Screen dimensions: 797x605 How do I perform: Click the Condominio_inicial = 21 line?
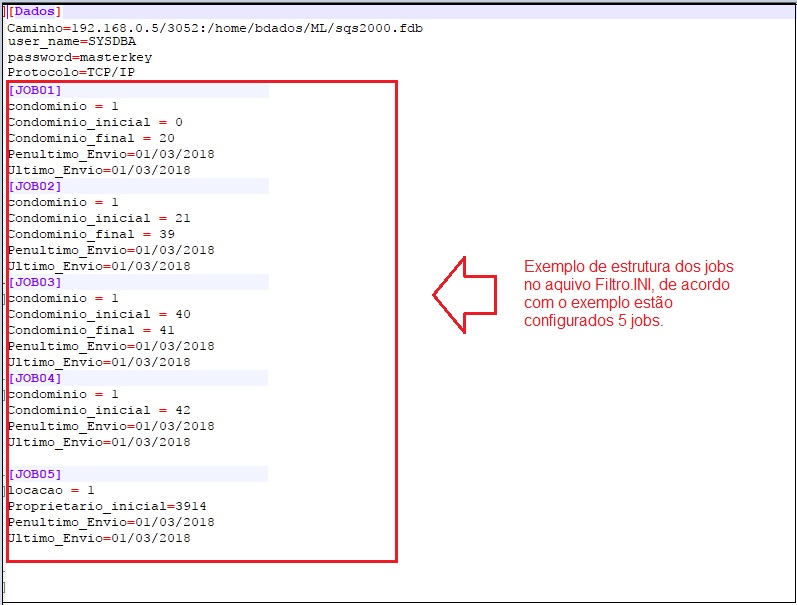click(99, 218)
